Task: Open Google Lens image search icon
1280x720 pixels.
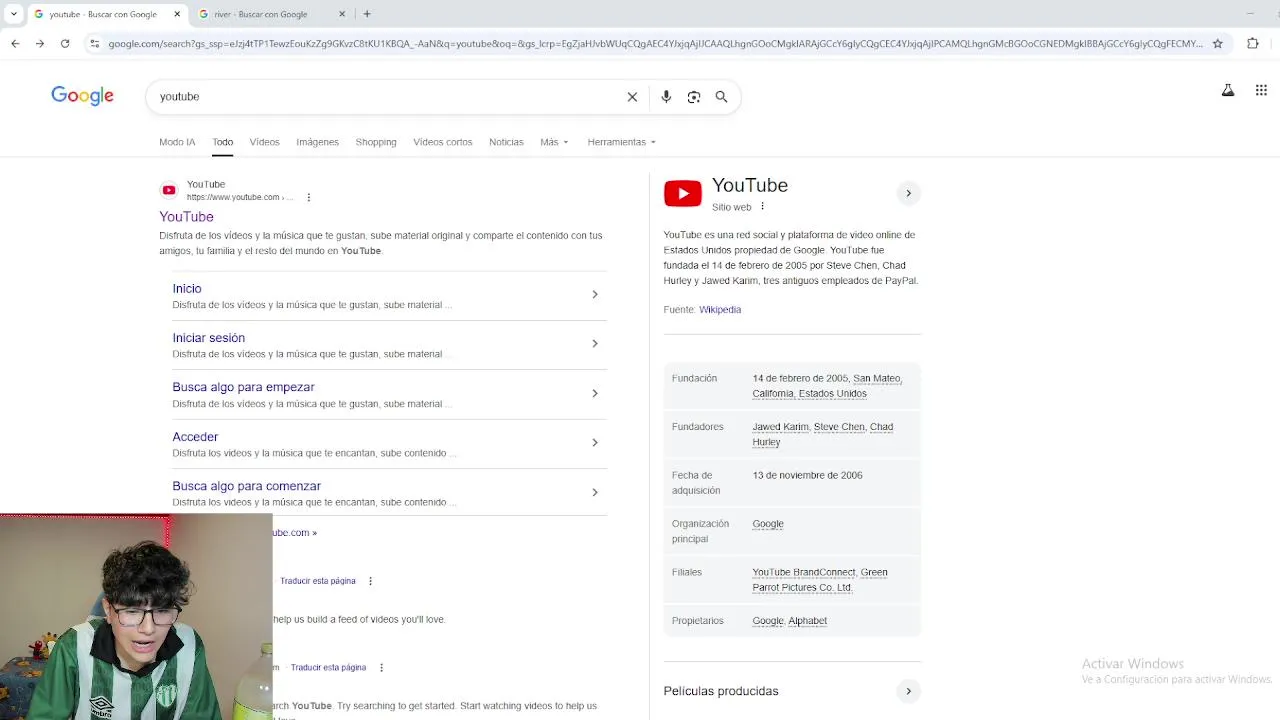Action: [694, 97]
